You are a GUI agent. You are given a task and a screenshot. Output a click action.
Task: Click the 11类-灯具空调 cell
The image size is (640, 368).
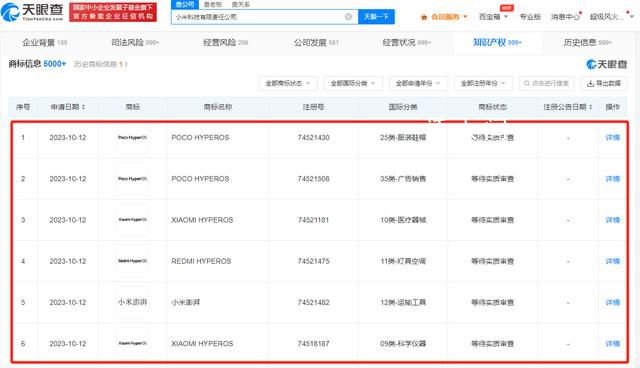[x=403, y=261]
